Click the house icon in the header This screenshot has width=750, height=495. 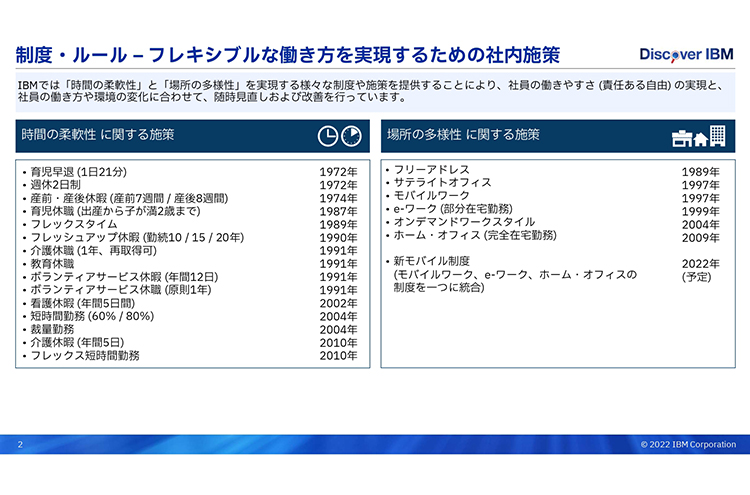click(x=700, y=139)
